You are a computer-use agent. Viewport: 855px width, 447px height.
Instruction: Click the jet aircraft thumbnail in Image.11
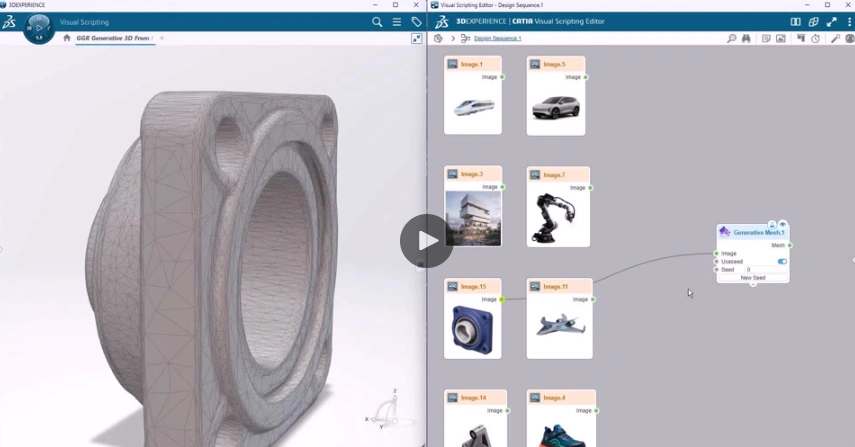pos(561,326)
